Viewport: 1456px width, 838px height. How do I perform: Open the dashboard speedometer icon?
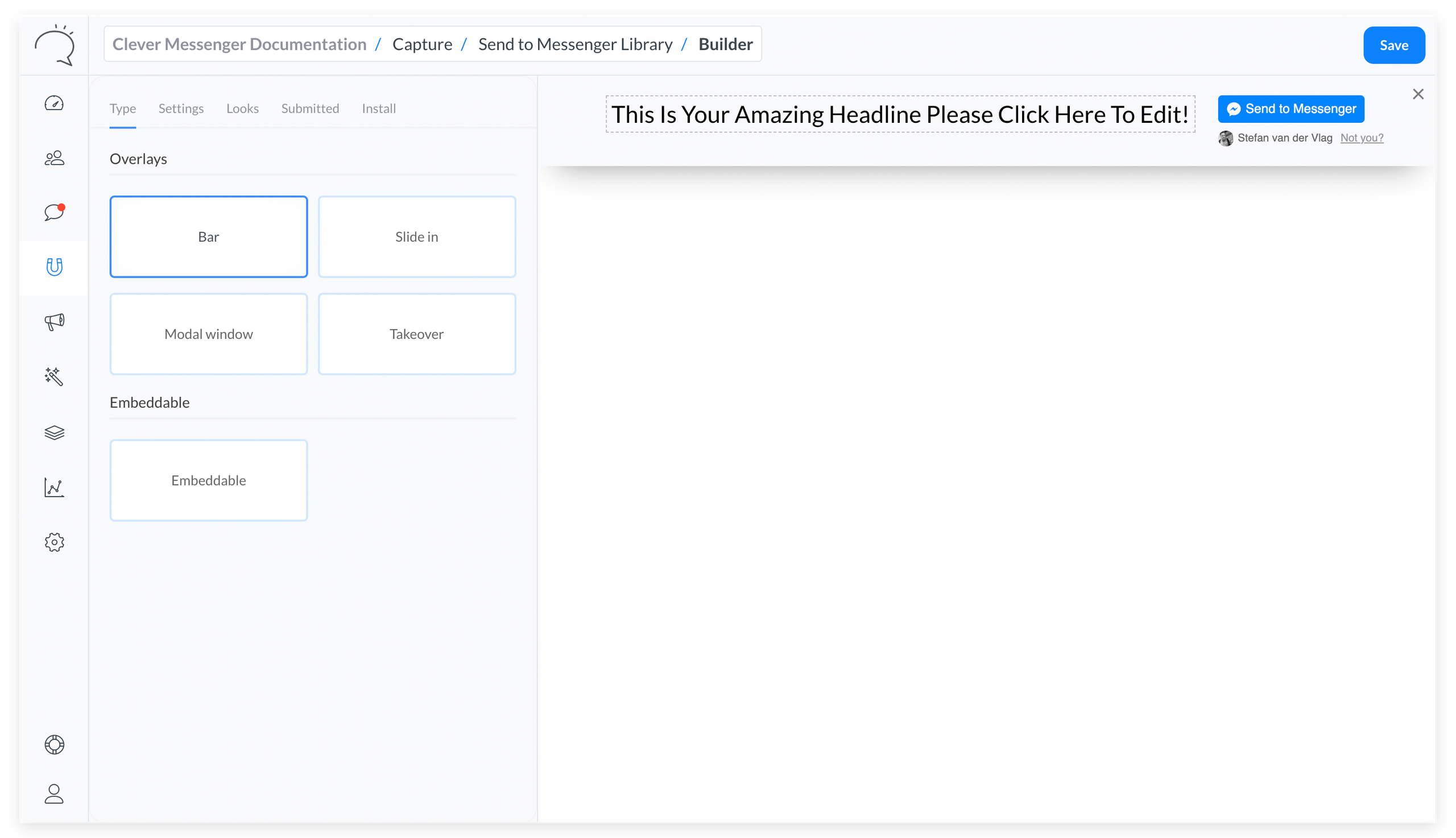click(54, 103)
